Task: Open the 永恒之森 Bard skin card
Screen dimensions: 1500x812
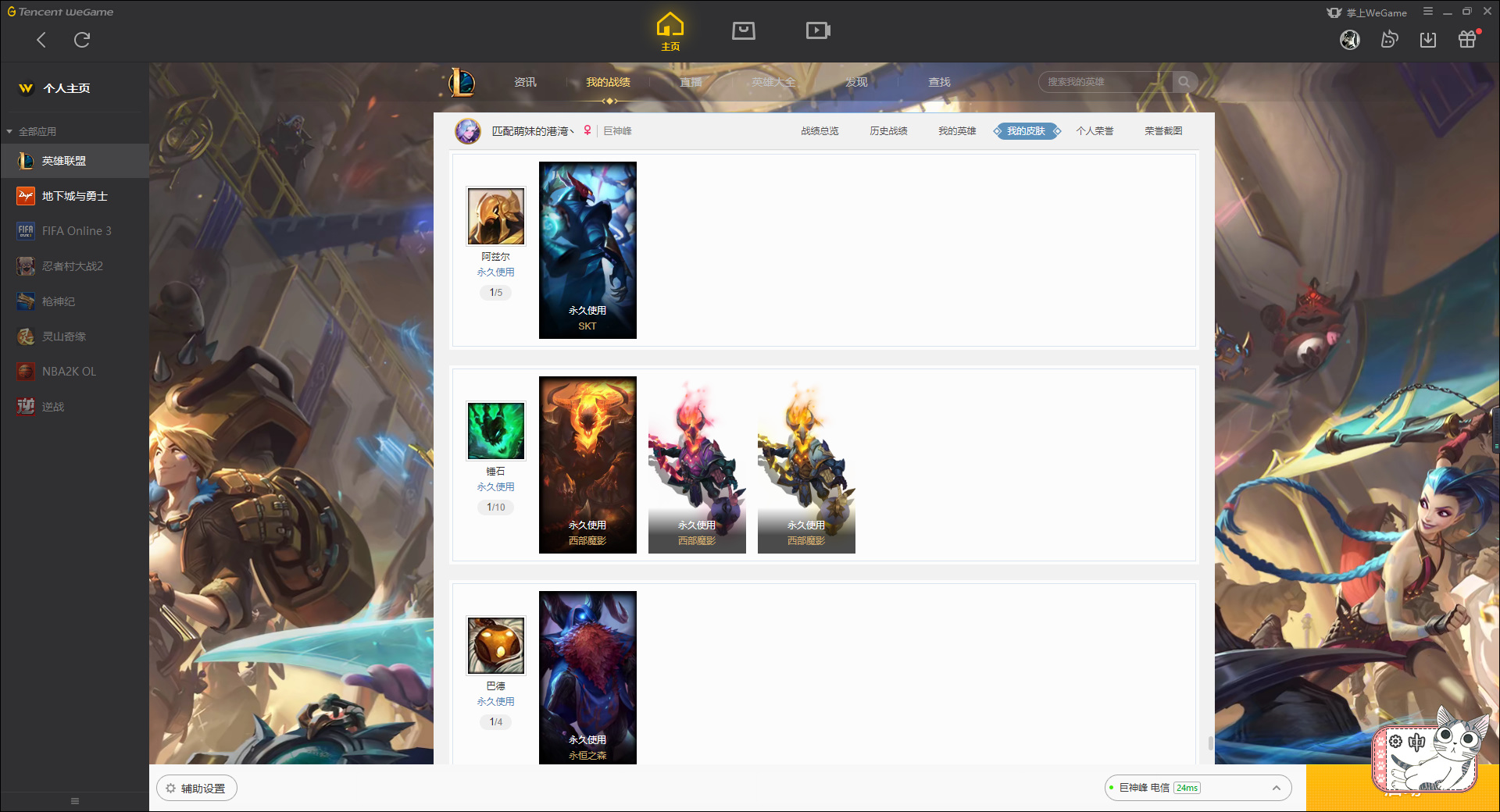Action: pos(587,678)
